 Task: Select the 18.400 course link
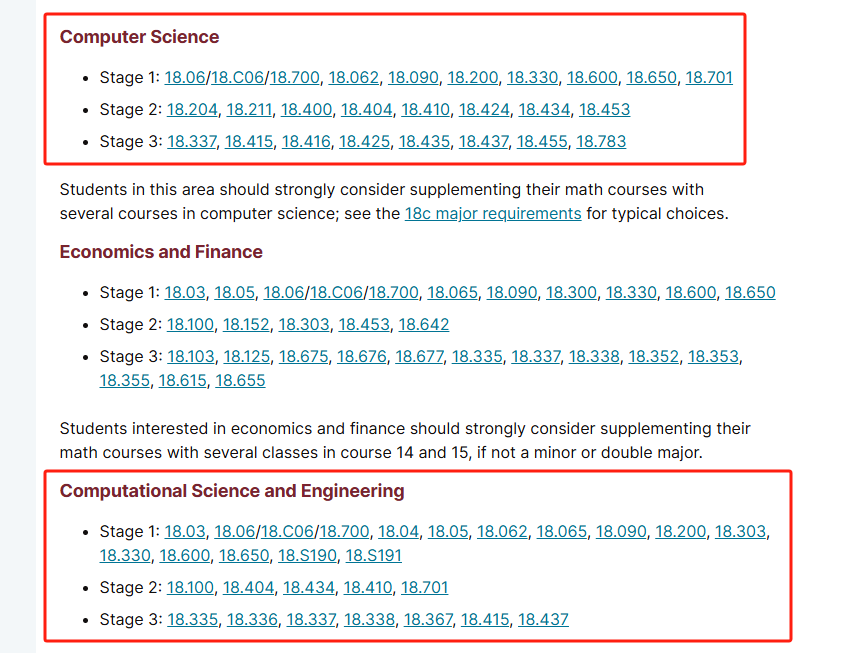coord(306,109)
